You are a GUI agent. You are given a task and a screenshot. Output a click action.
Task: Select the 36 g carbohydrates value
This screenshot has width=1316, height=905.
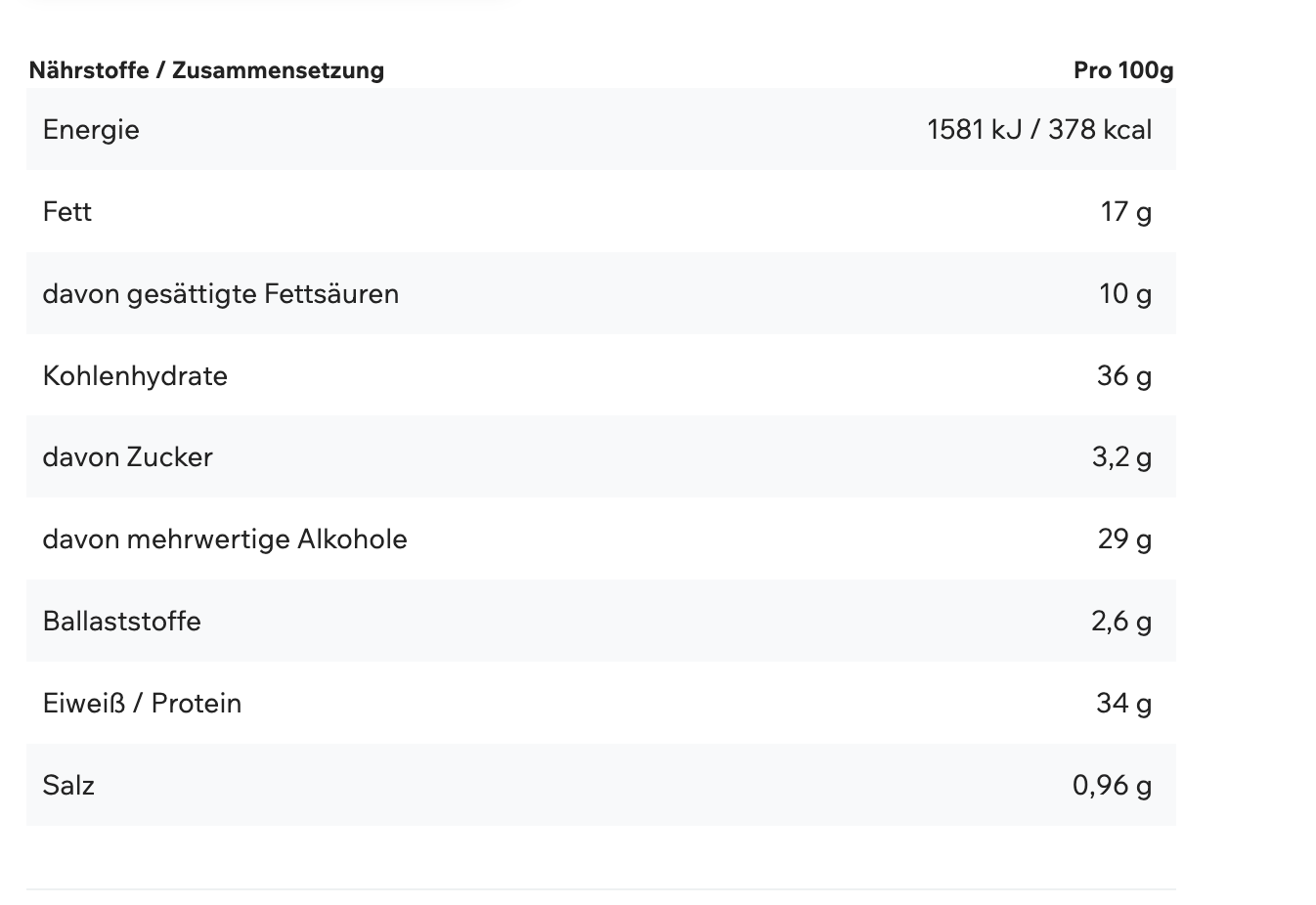pyautogui.click(x=1123, y=376)
